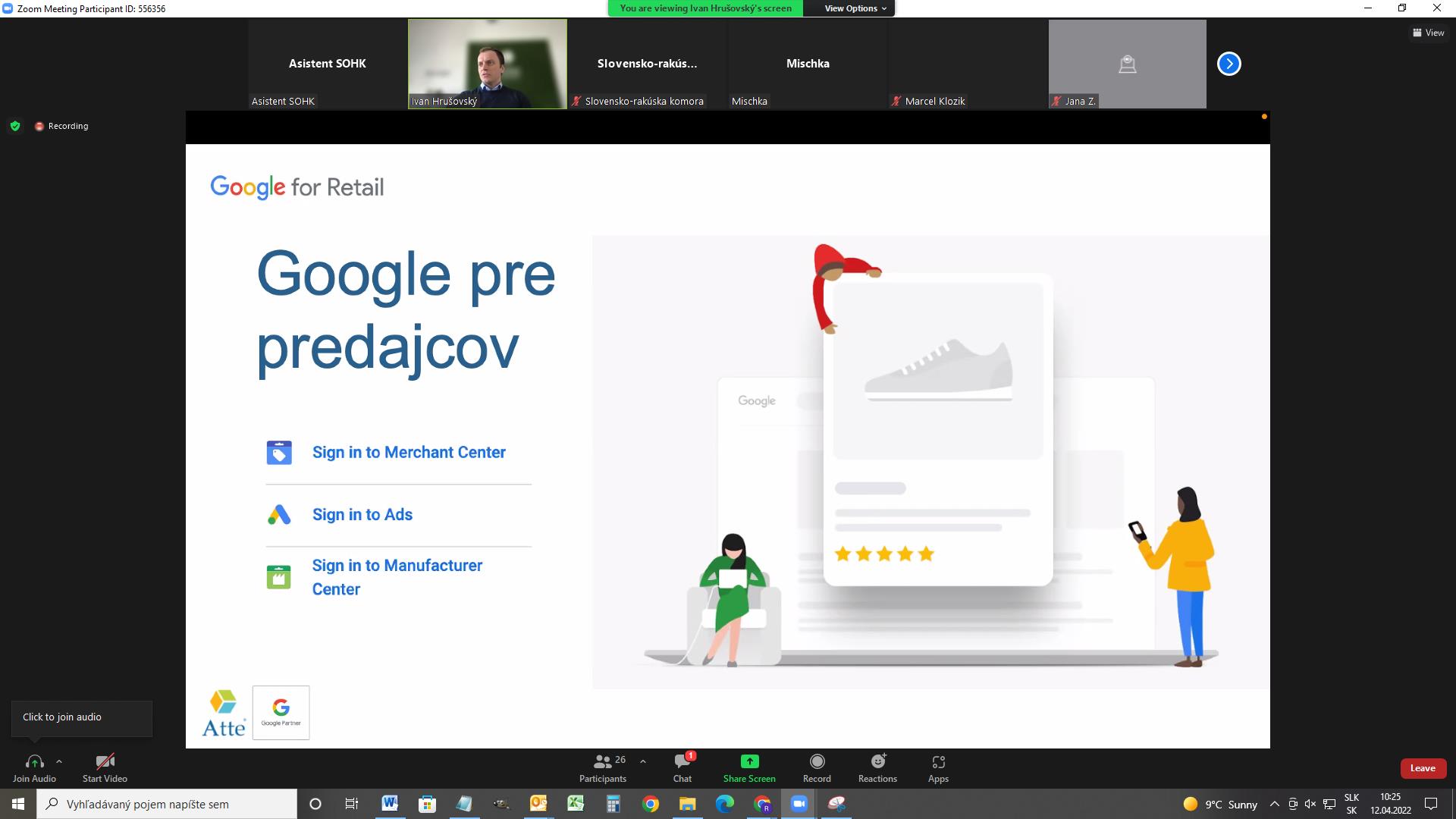Image resolution: width=1456 pixels, height=819 pixels.
Task: Open the Reactions menu
Action: [x=877, y=767]
